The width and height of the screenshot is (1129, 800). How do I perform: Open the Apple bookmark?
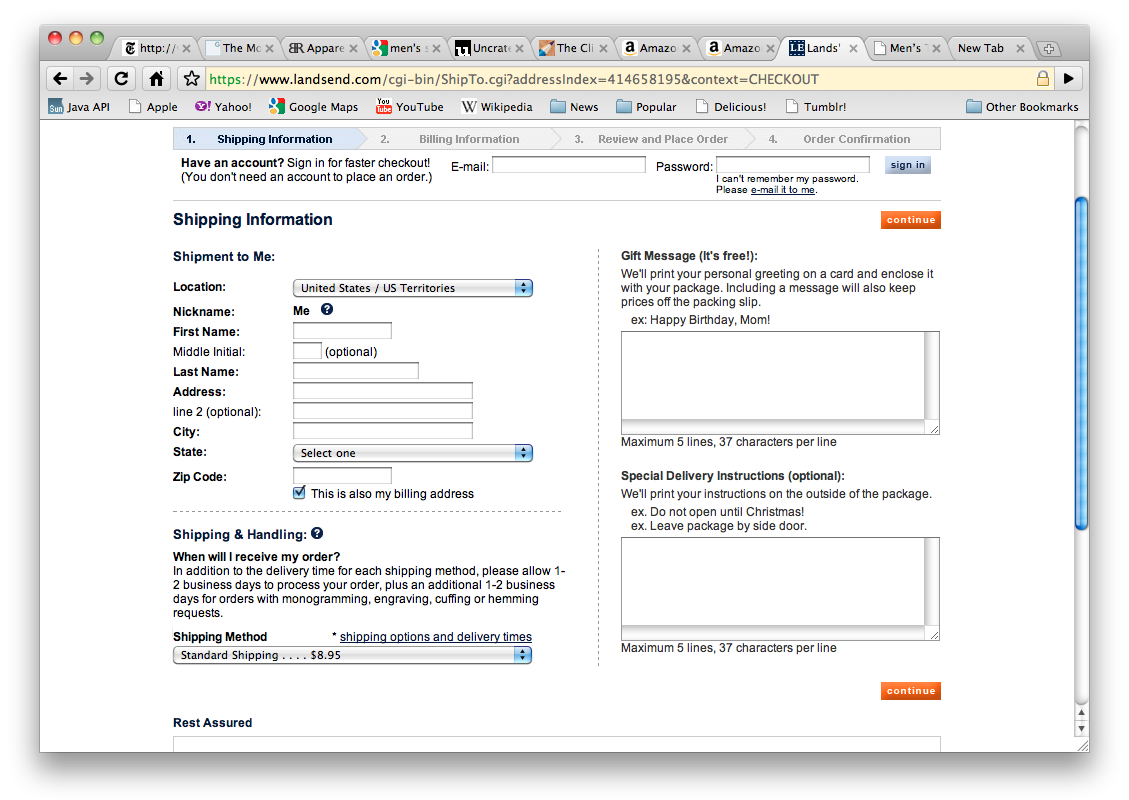click(153, 107)
